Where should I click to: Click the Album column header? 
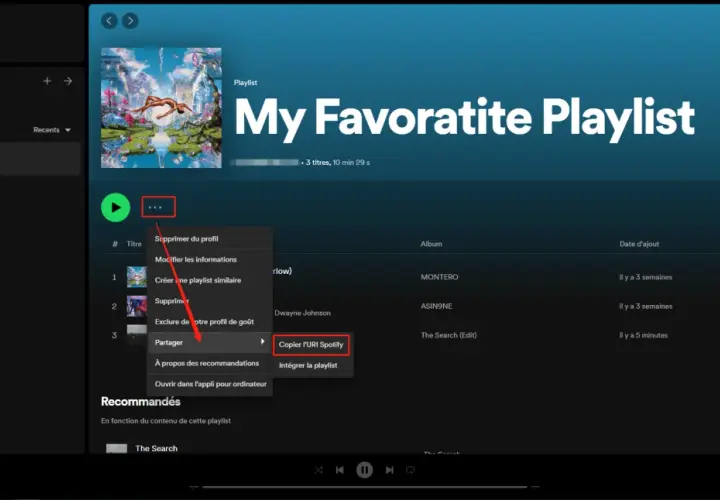431,244
